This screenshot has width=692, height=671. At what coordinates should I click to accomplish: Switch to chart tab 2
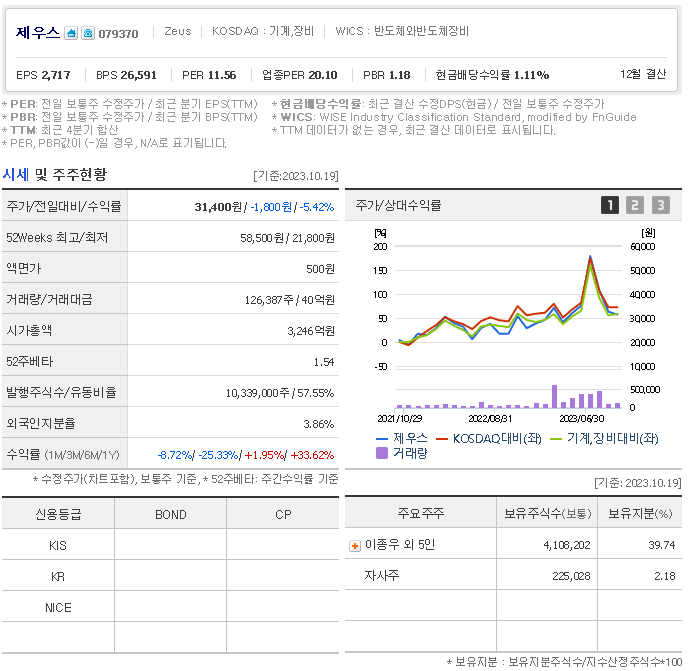click(635, 205)
